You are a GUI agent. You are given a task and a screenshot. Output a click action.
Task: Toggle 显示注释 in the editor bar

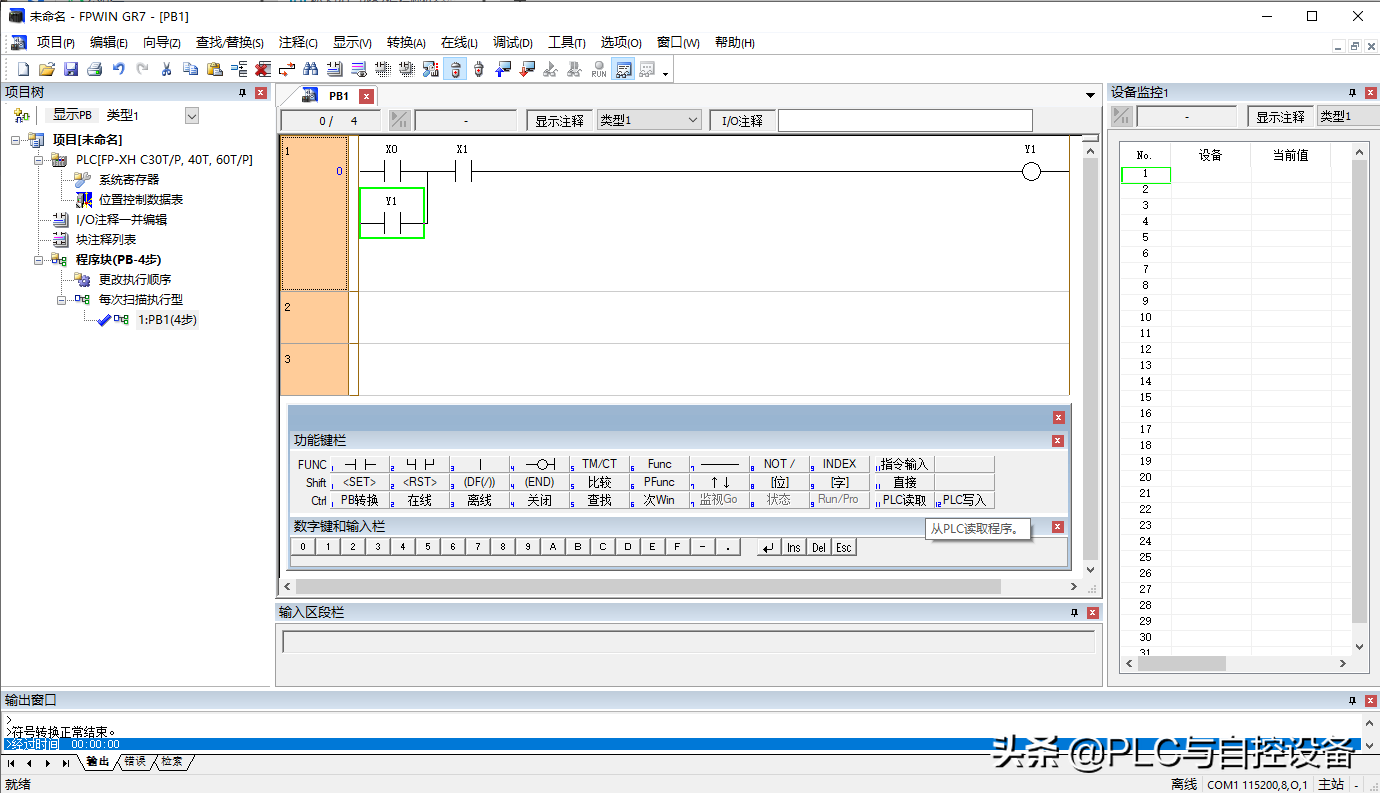(559, 121)
